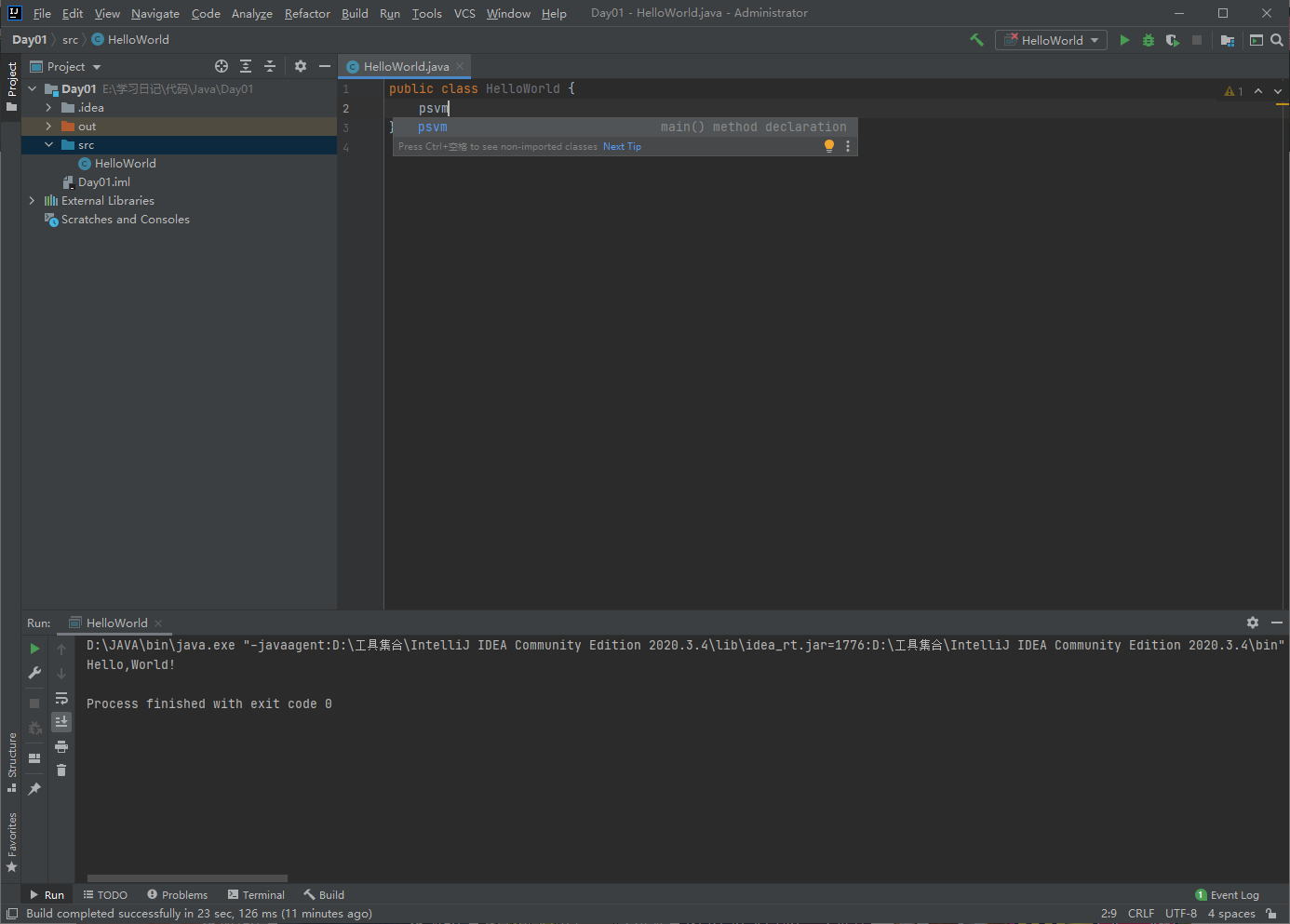Open the Favorites side tool window

click(x=11, y=842)
